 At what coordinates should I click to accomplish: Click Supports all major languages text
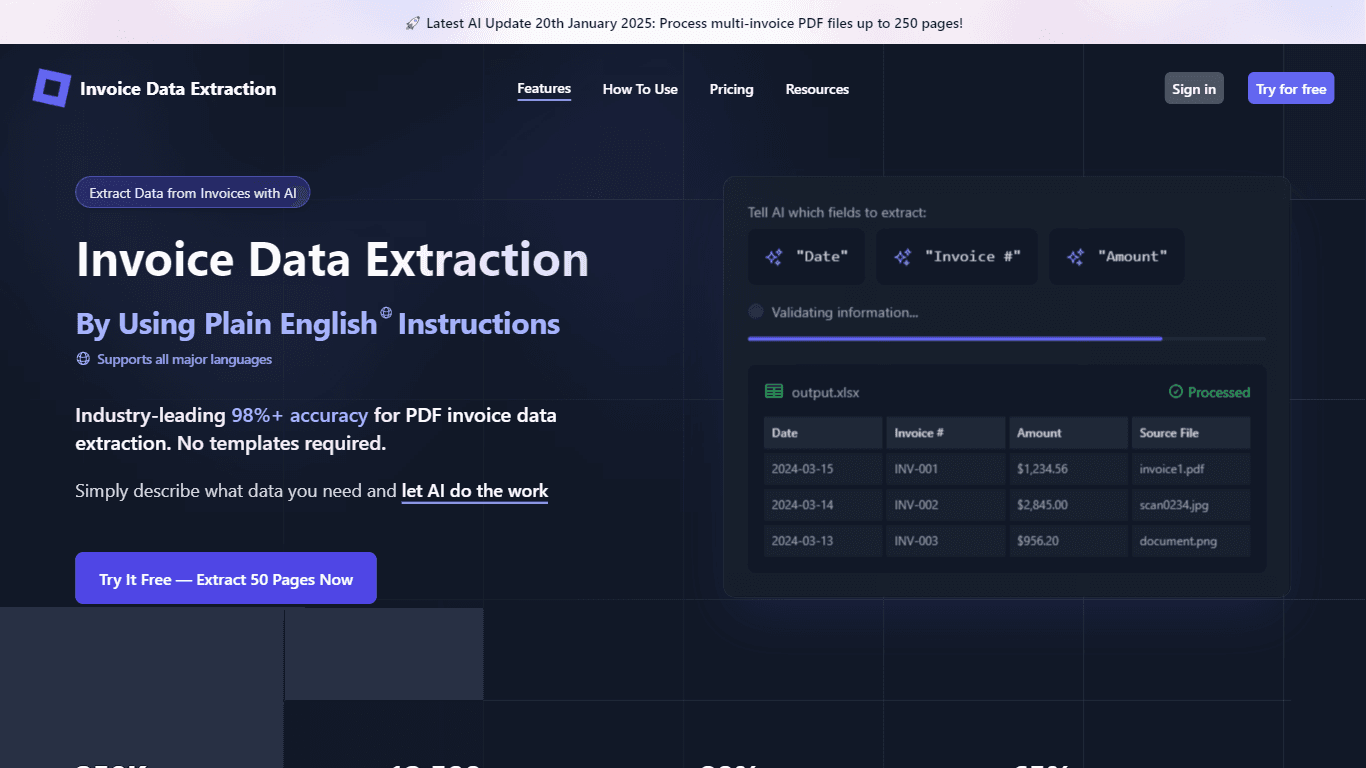tap(184, 359)
